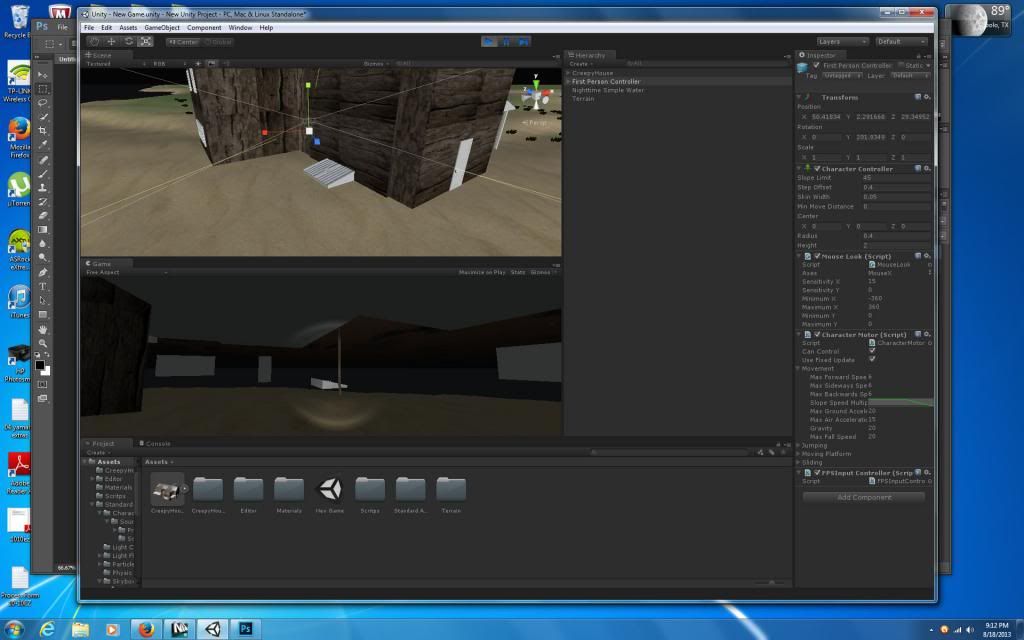This screenshot has width=1024, height=640.
Task: Toggle the Character Controller enabled checkbox
Action: (817, 169)
